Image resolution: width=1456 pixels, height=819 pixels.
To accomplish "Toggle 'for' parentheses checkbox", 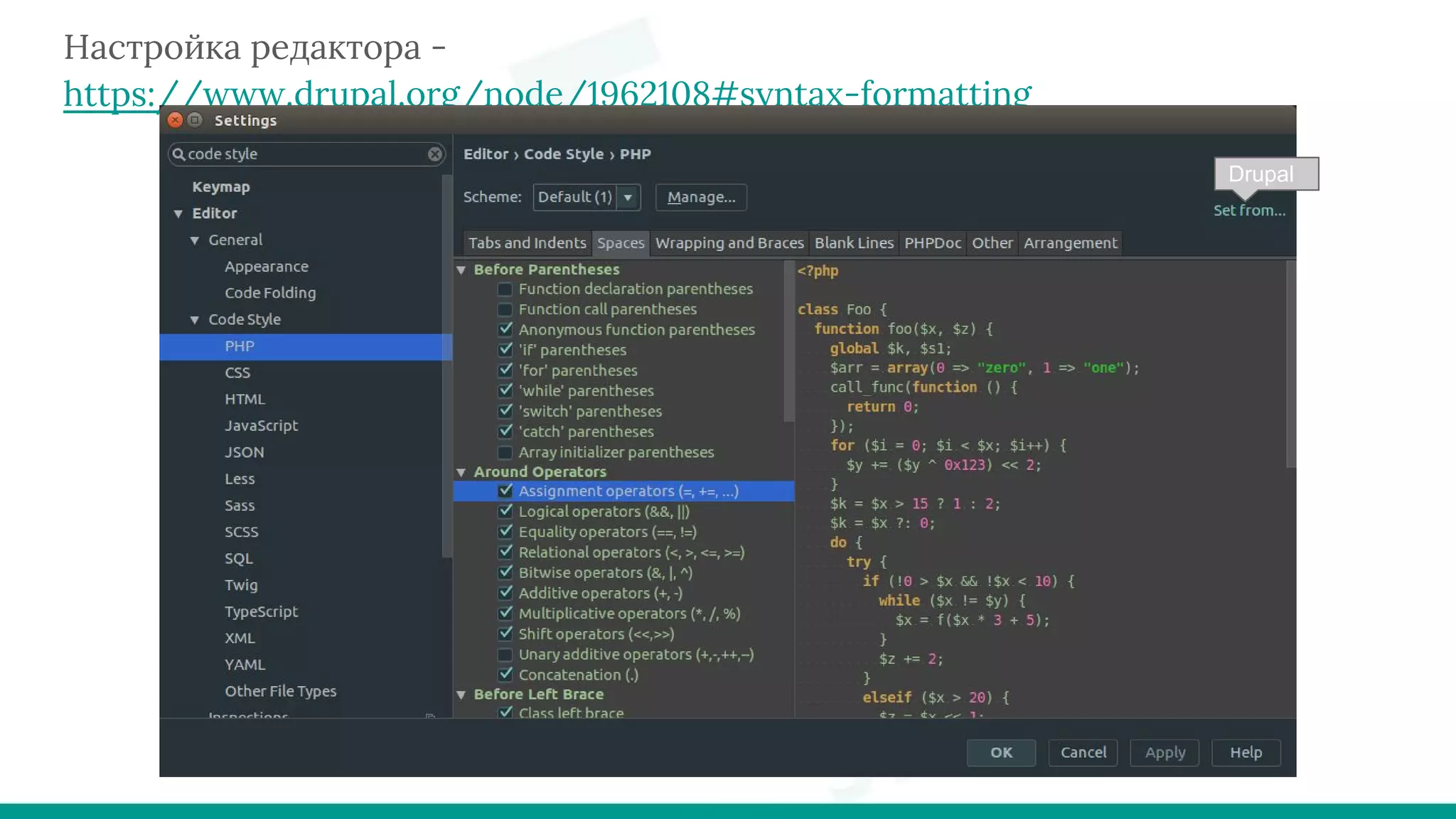I will pos(505,370).
